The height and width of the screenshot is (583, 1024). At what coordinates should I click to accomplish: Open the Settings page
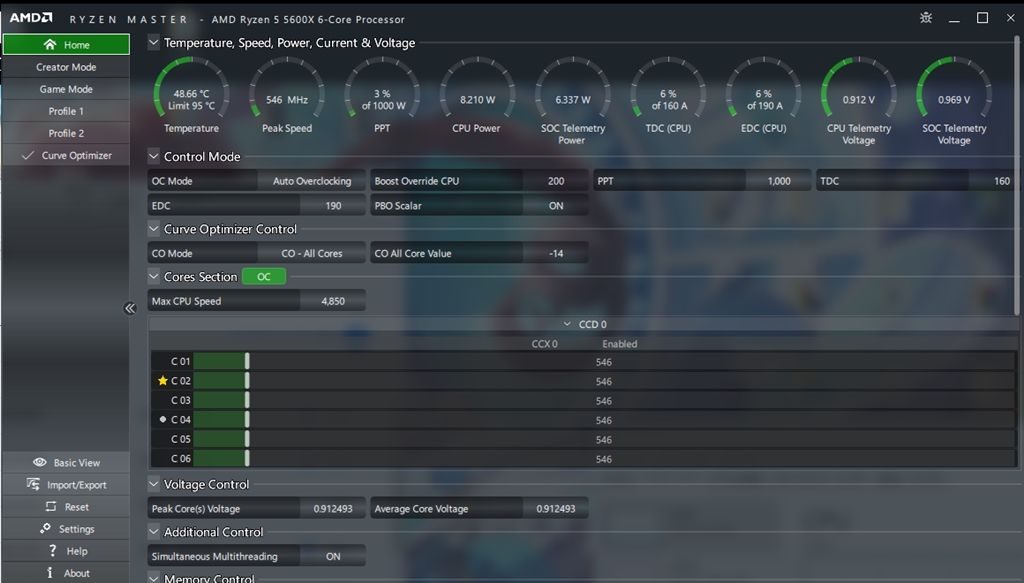[x=66, y=529]
